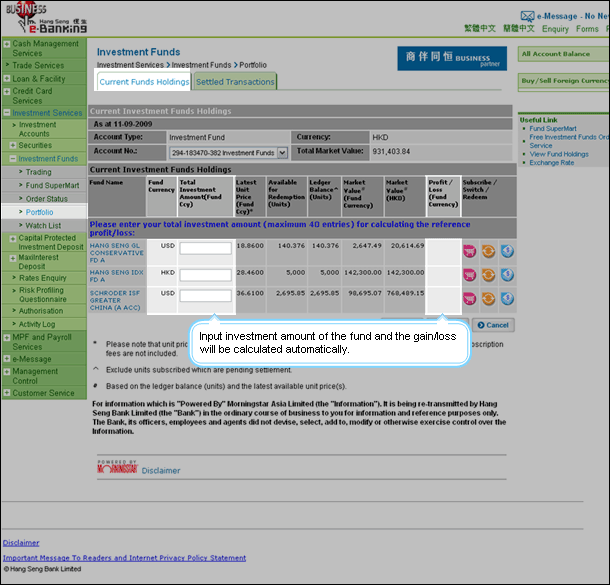The width and height of the screenshot is (610, 585).
Task: Switch to Settled Transactions tab
Action: click(235, 82)
